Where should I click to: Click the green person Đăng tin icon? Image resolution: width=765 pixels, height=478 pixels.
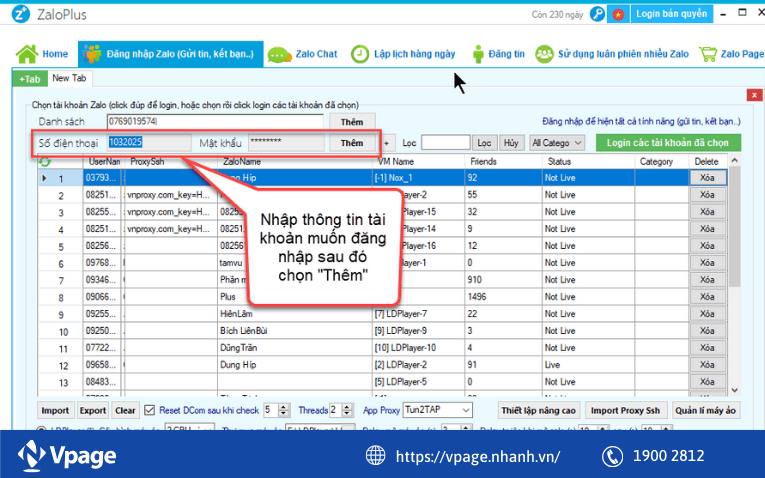click(x=478, y=54)
